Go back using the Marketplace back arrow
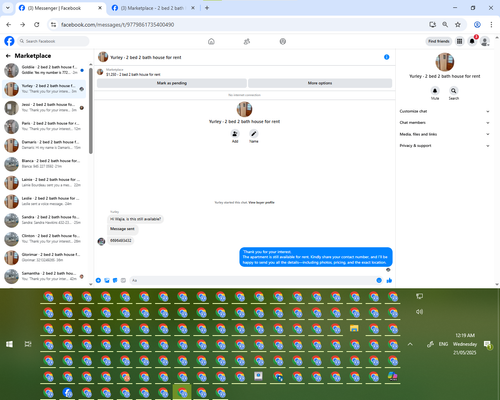 (x=8, y=56)
